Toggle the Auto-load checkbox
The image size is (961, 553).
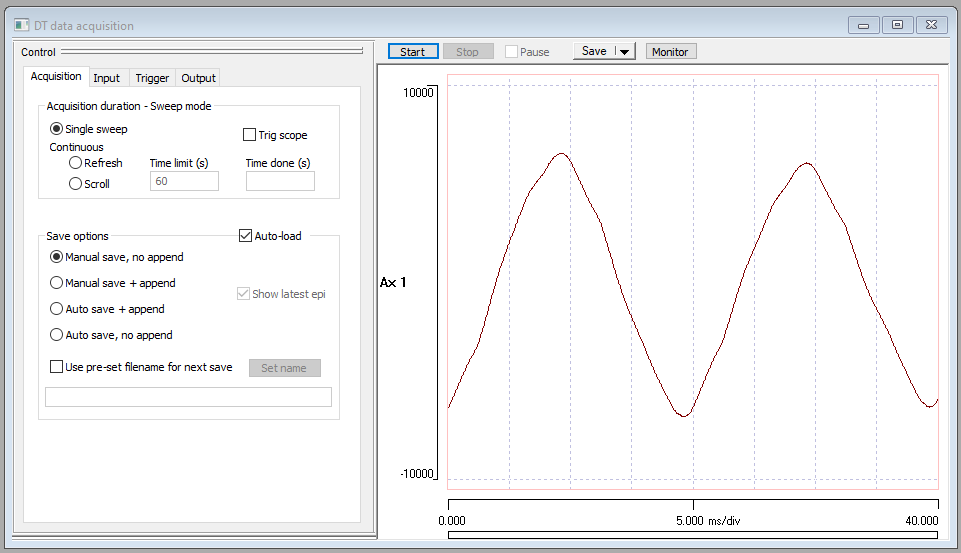(246, 236)
